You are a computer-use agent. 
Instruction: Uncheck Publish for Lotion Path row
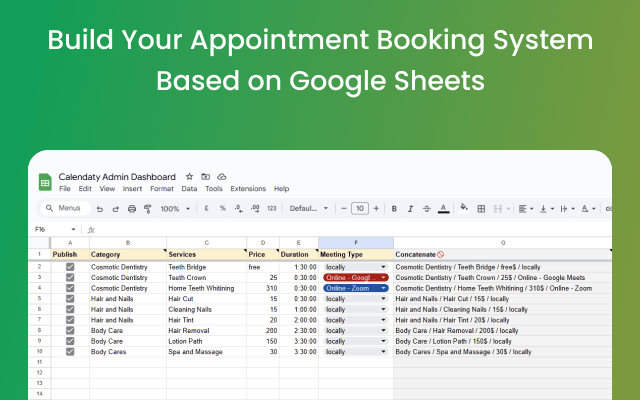tap(70, 341)
